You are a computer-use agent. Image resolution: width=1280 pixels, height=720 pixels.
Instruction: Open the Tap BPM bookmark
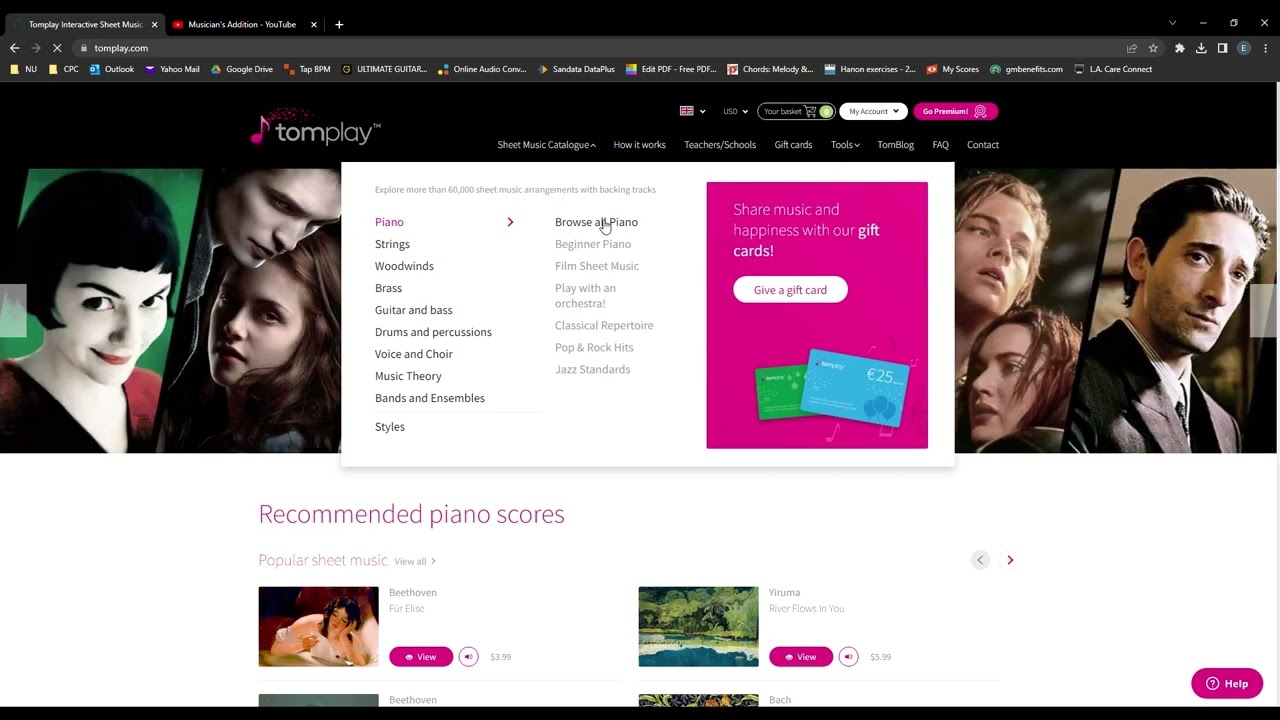(x=307, y=69)
